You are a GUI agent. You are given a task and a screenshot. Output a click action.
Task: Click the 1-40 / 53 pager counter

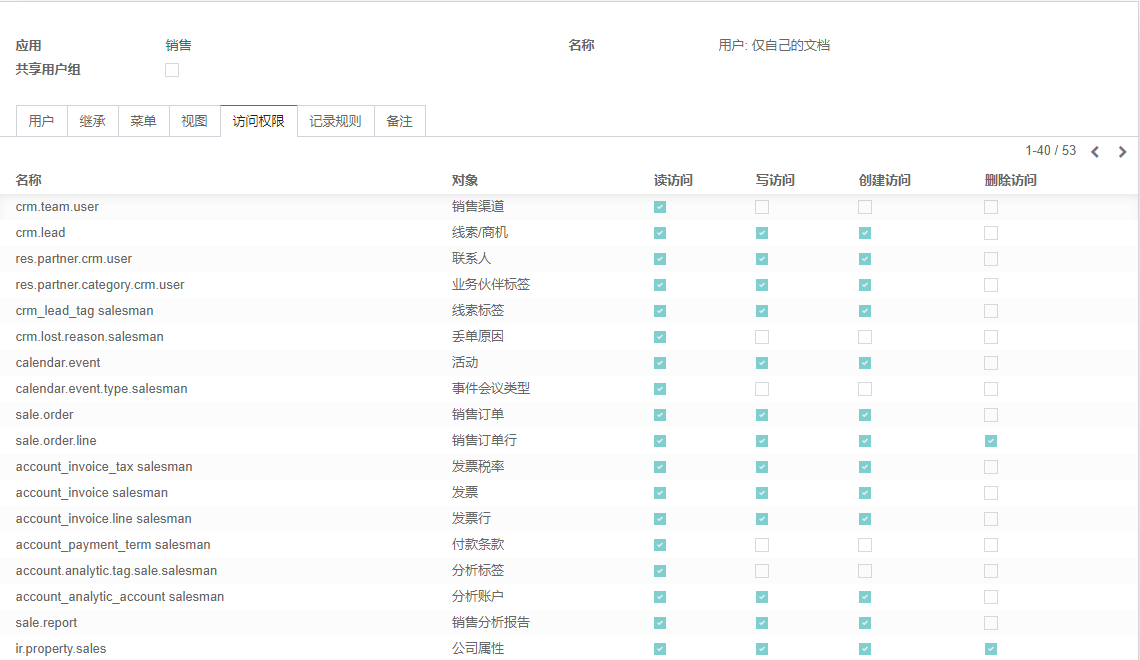tap(1049, 150)
